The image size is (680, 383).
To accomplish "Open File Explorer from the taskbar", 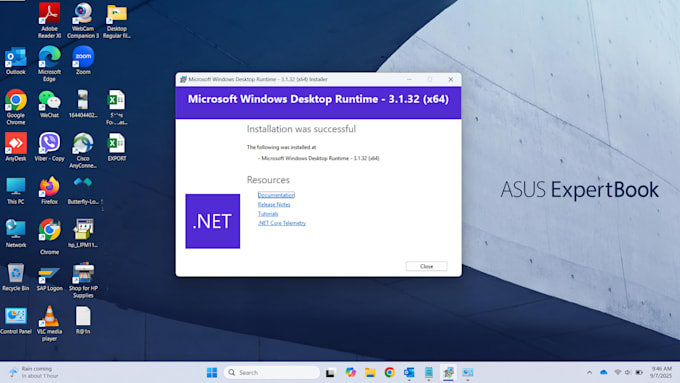I will 370,373.
